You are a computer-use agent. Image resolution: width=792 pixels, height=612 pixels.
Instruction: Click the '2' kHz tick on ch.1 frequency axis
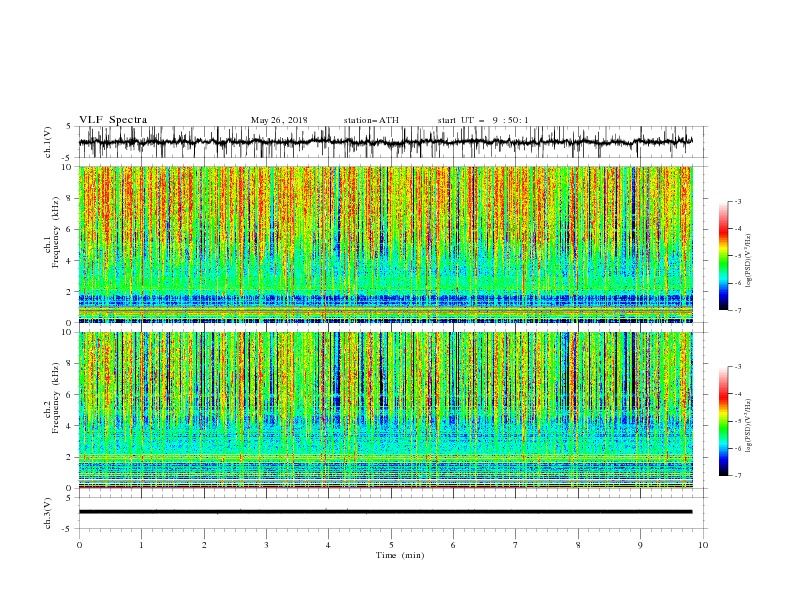(71, 292)
